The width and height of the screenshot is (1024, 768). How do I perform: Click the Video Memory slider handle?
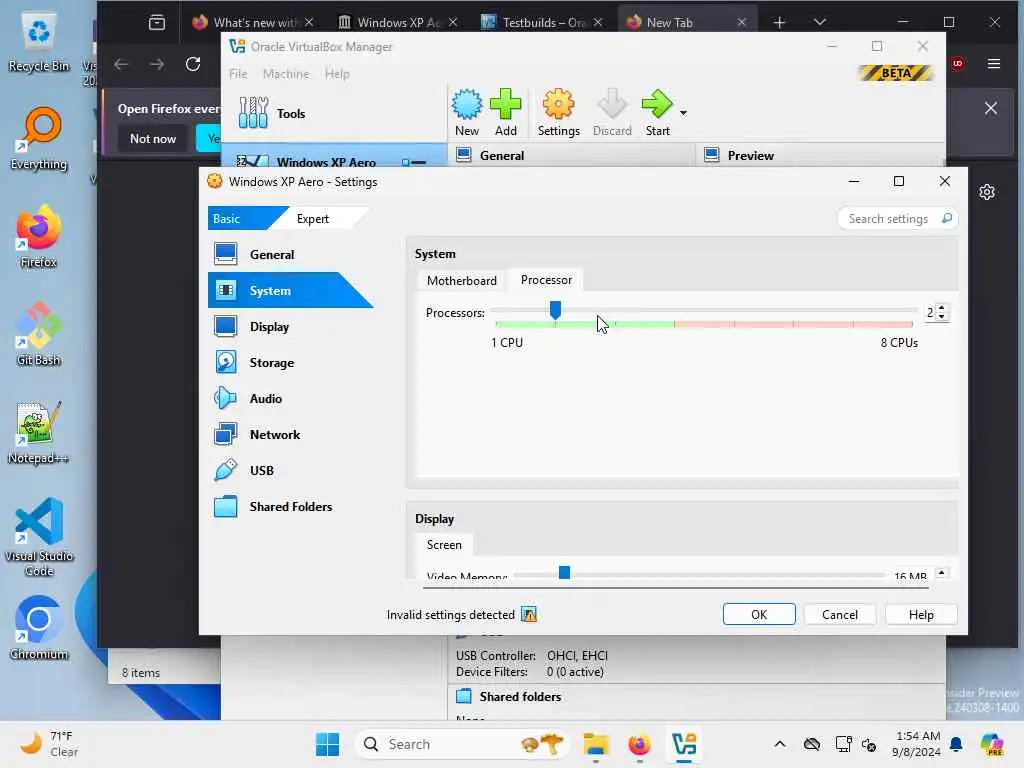(564, 573)
